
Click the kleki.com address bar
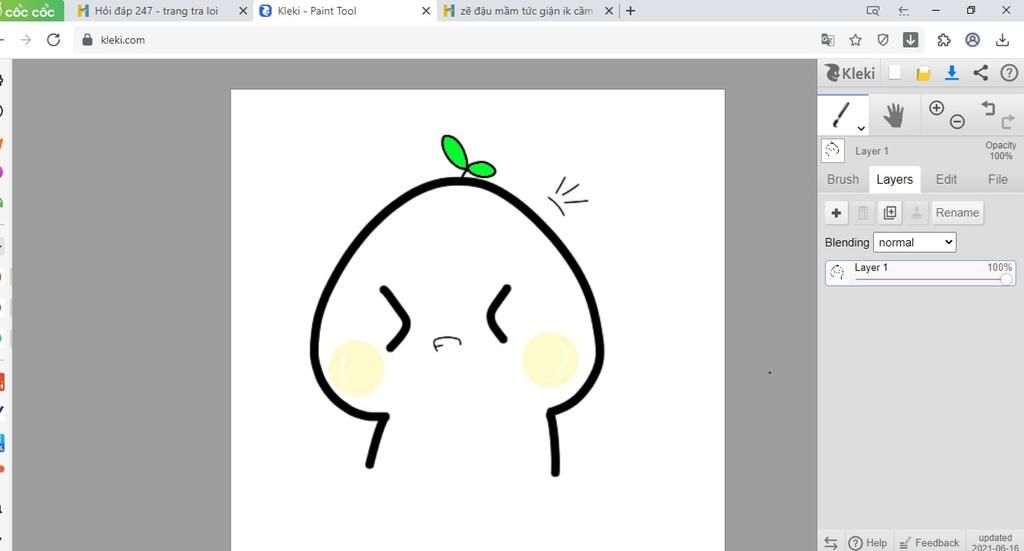click(x=444, y=40)
